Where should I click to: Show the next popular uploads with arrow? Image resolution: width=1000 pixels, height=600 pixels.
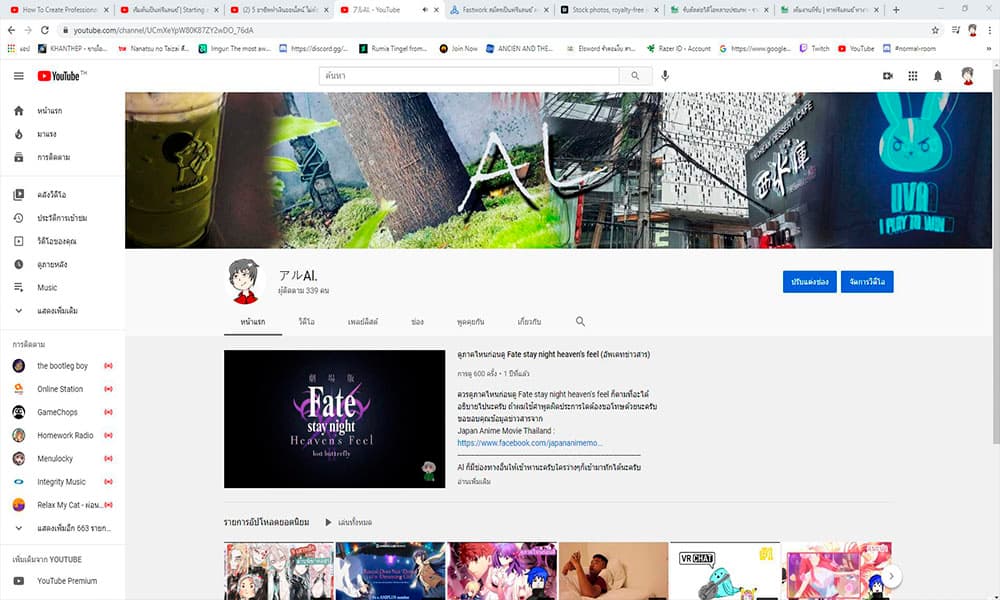891,576
